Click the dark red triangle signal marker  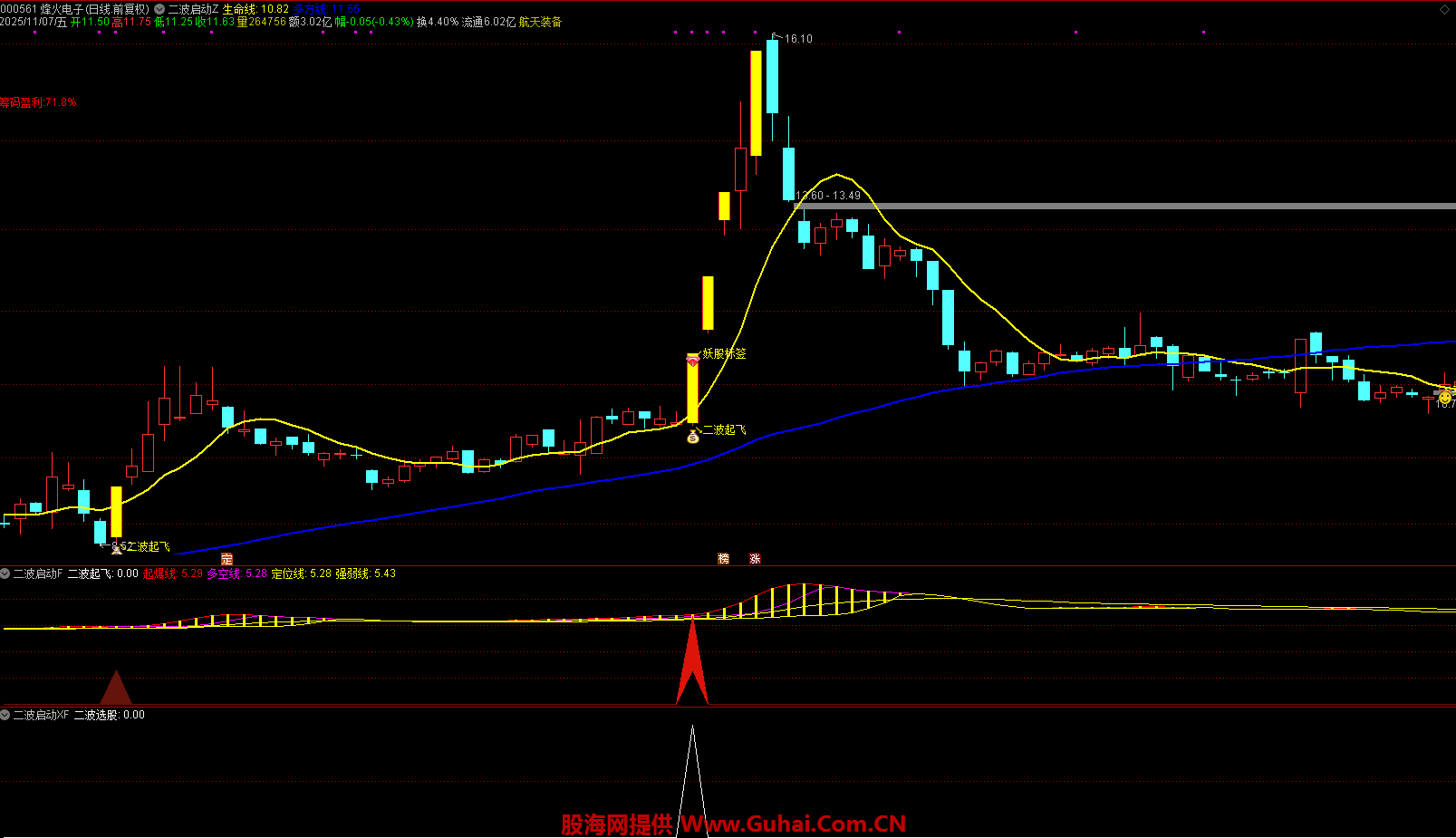click(116, 690)
